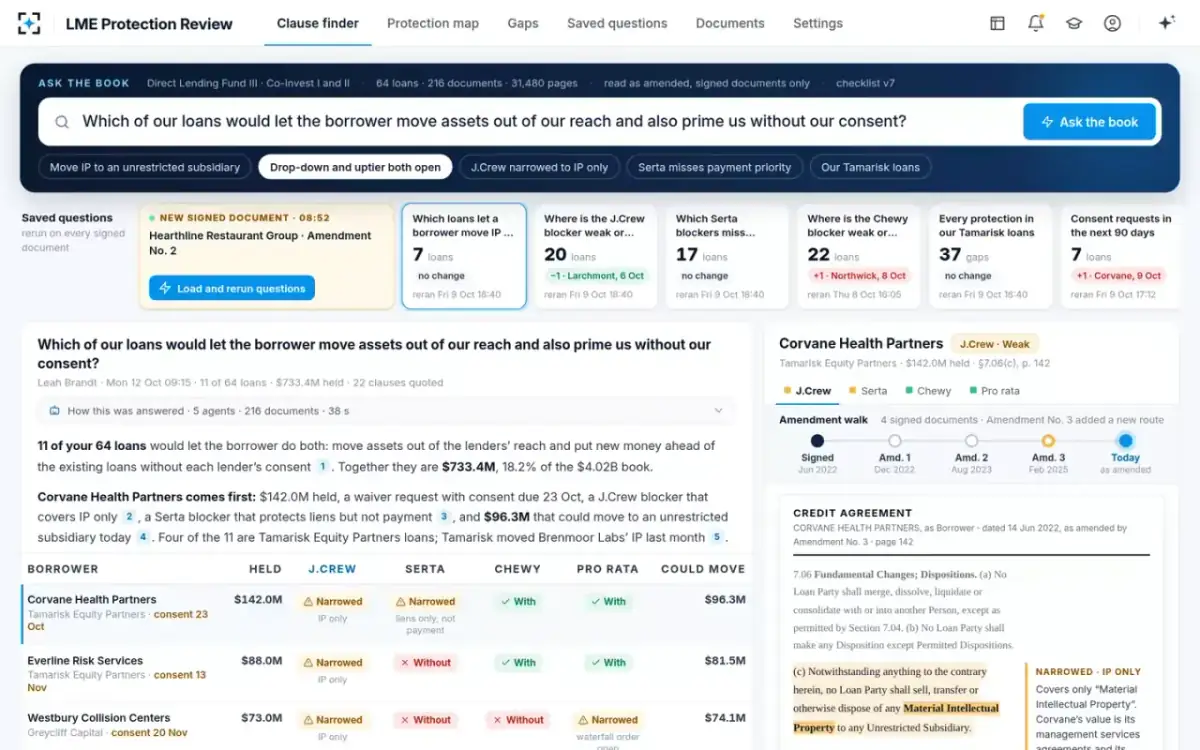Select 'Our Tamarisk loans' chip
This screenshot has width=1200, height=750.
coord(870,167)
